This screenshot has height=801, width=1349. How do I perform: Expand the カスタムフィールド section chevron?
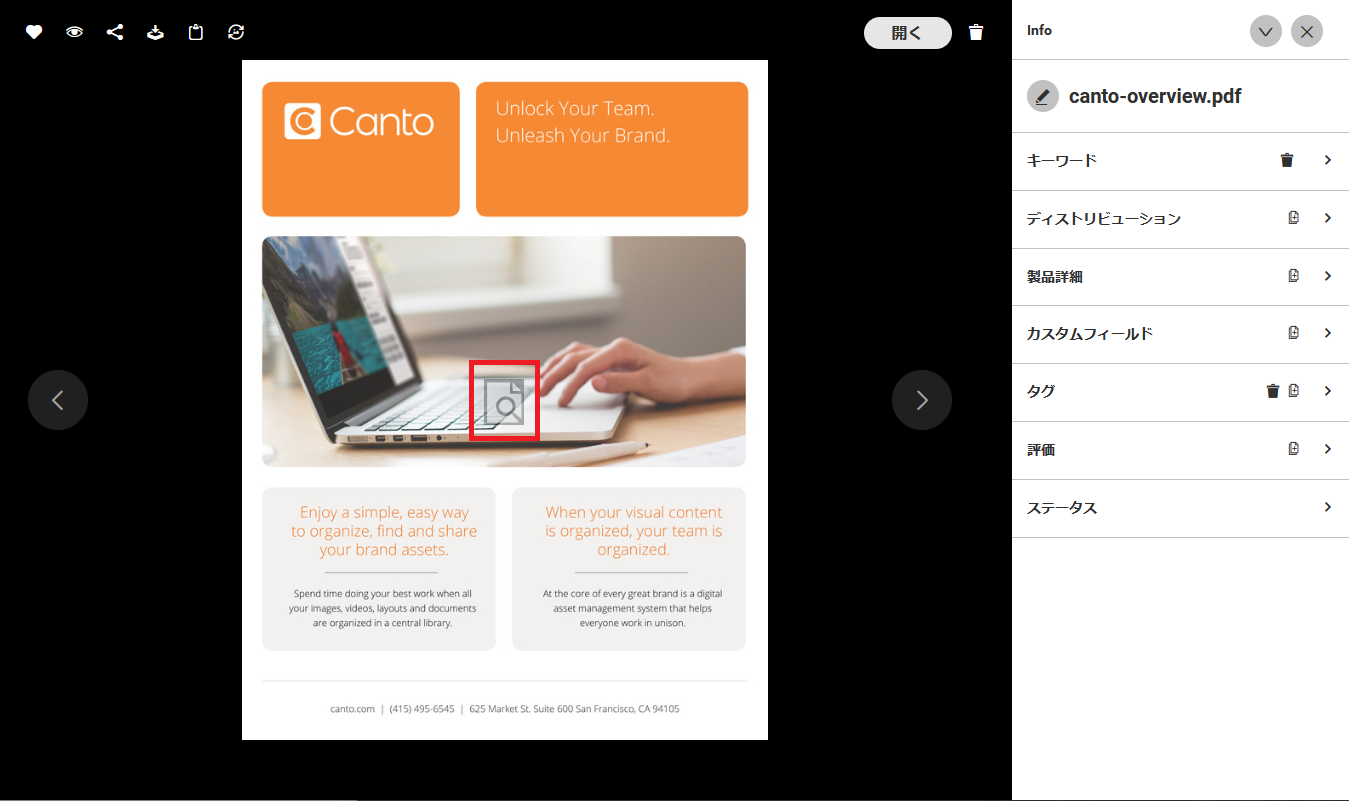tap(1327, 333)
